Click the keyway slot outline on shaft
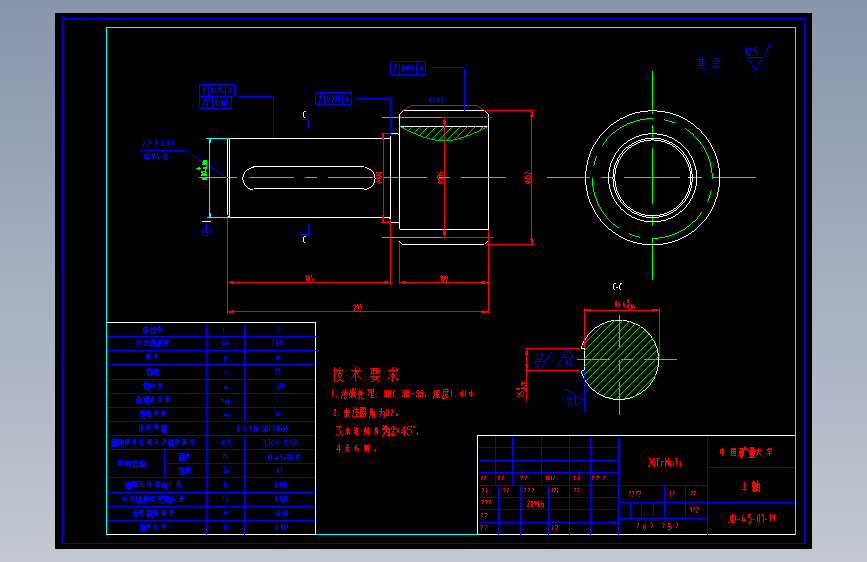This screenshot has height=562, width=867. (x=309, y=178)
